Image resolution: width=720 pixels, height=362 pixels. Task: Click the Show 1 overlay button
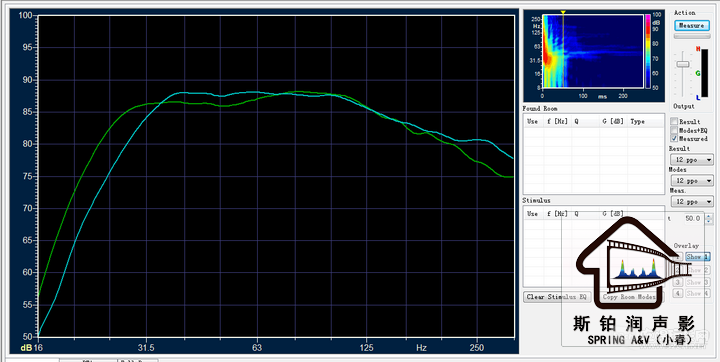pos(697,257)
